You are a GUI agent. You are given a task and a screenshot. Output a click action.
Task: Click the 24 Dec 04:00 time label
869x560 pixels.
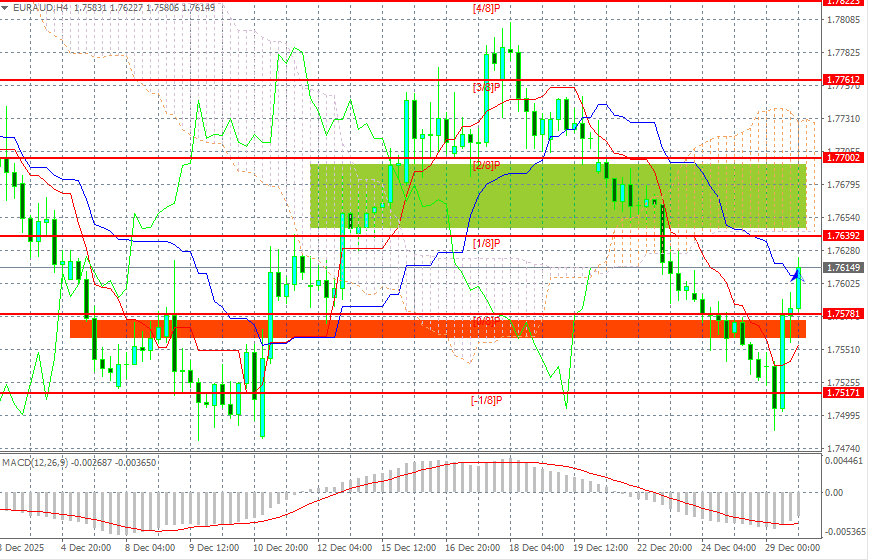pyautogui.click(x=729, y=548)
